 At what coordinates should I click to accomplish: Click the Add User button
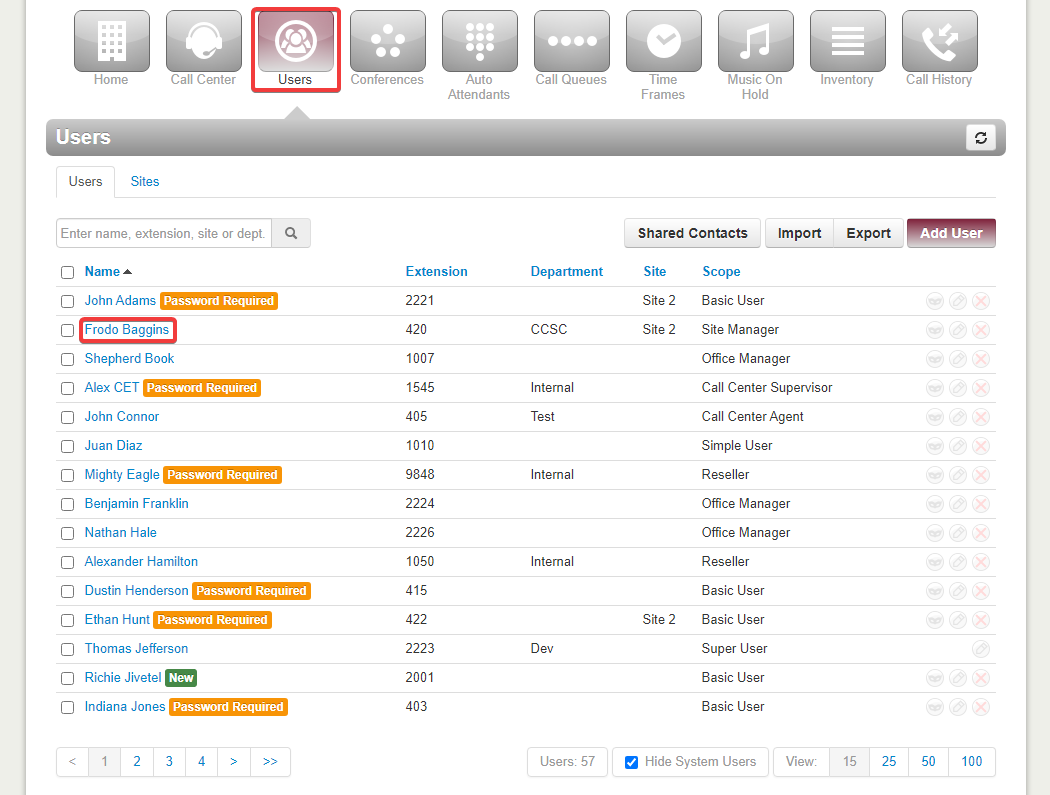(x=950, y=233)
